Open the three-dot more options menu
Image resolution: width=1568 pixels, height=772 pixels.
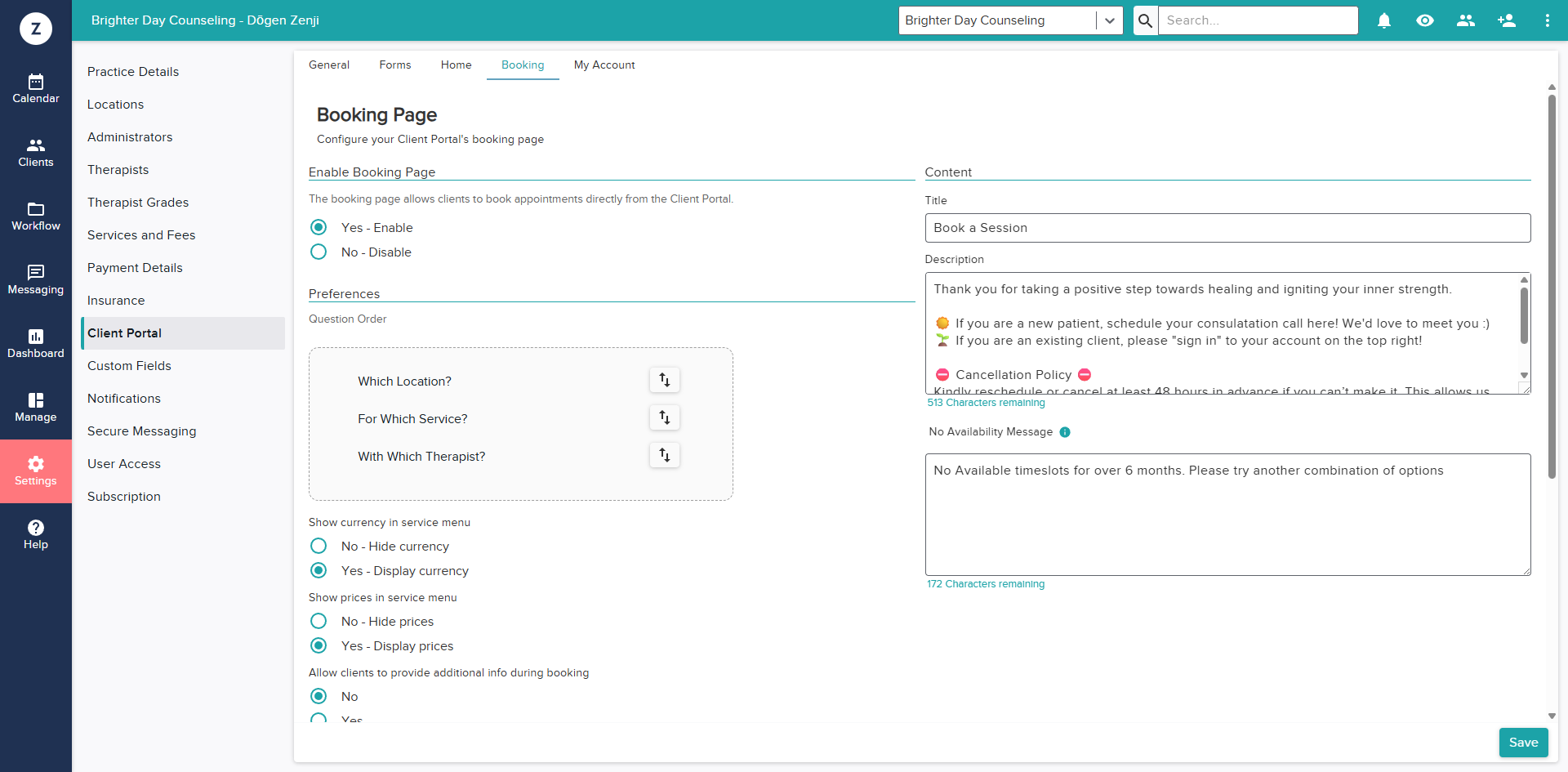tap(1547, 20)
